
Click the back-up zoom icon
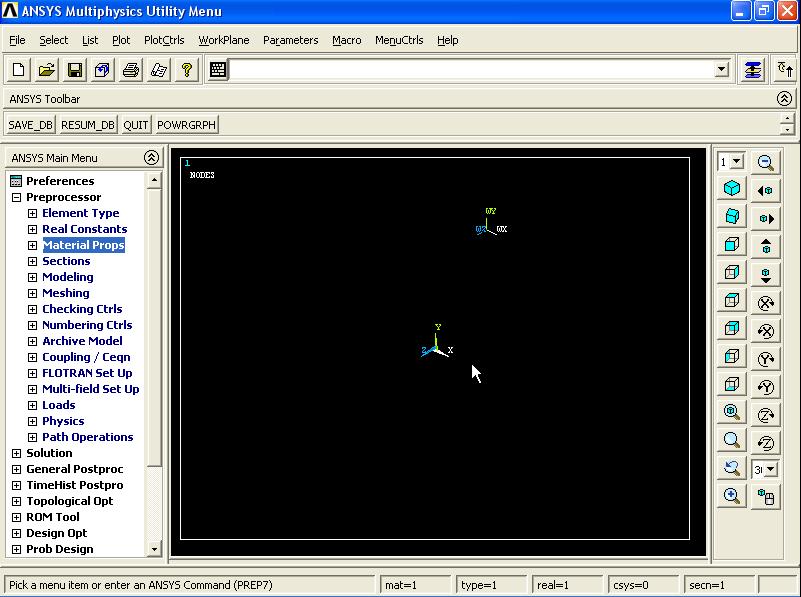coord(732,467)
